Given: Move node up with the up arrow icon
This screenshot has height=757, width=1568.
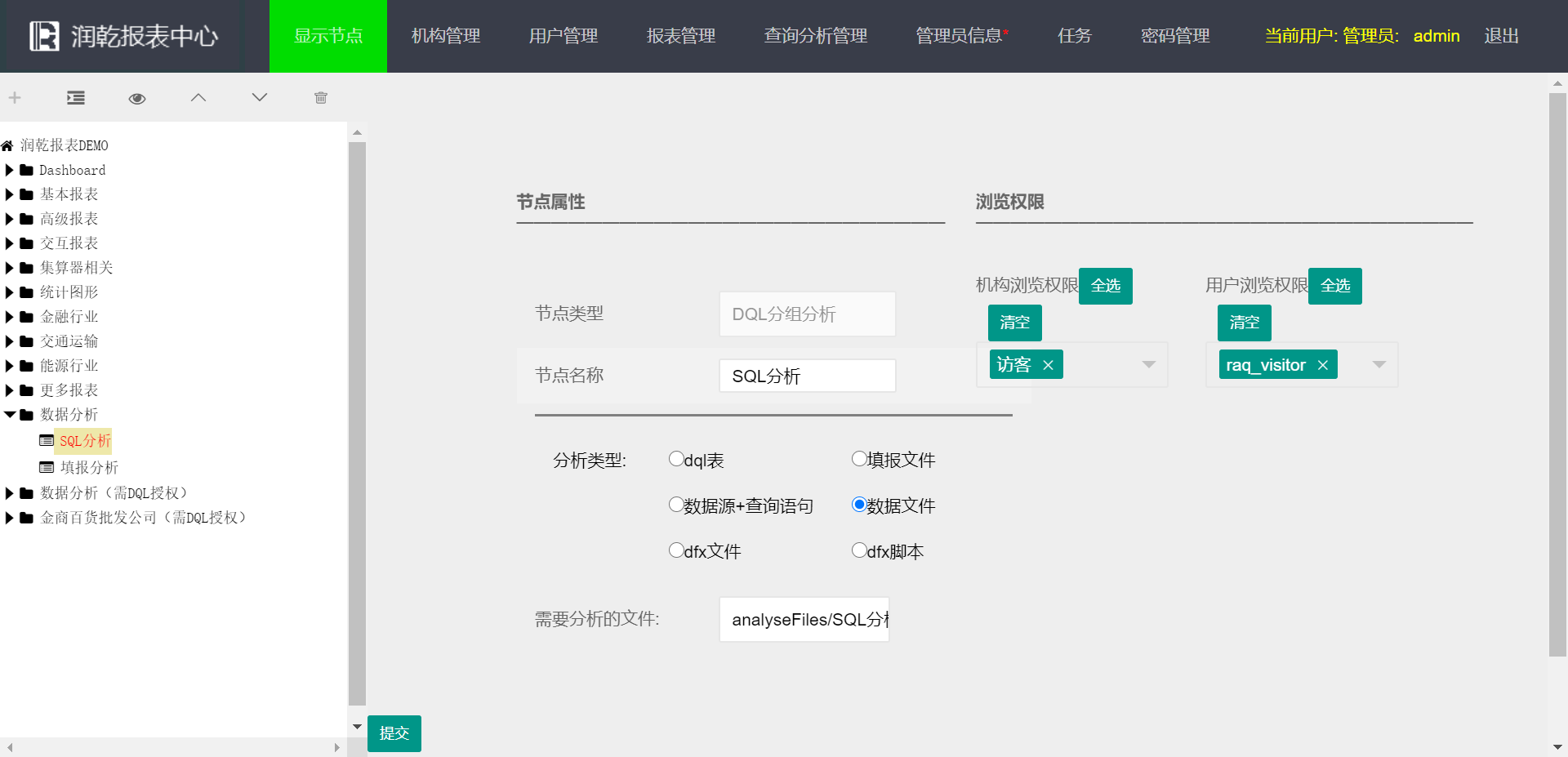Looking at the screenshot, I should coord(198,98).
